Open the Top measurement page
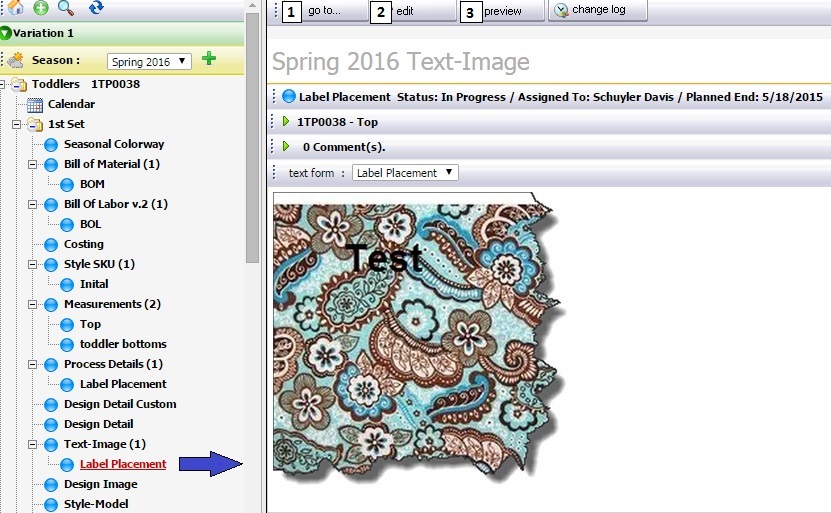Image resolution: width=831 pixels, height=513 pixels. pyautogui.click(x=90, y=324)
